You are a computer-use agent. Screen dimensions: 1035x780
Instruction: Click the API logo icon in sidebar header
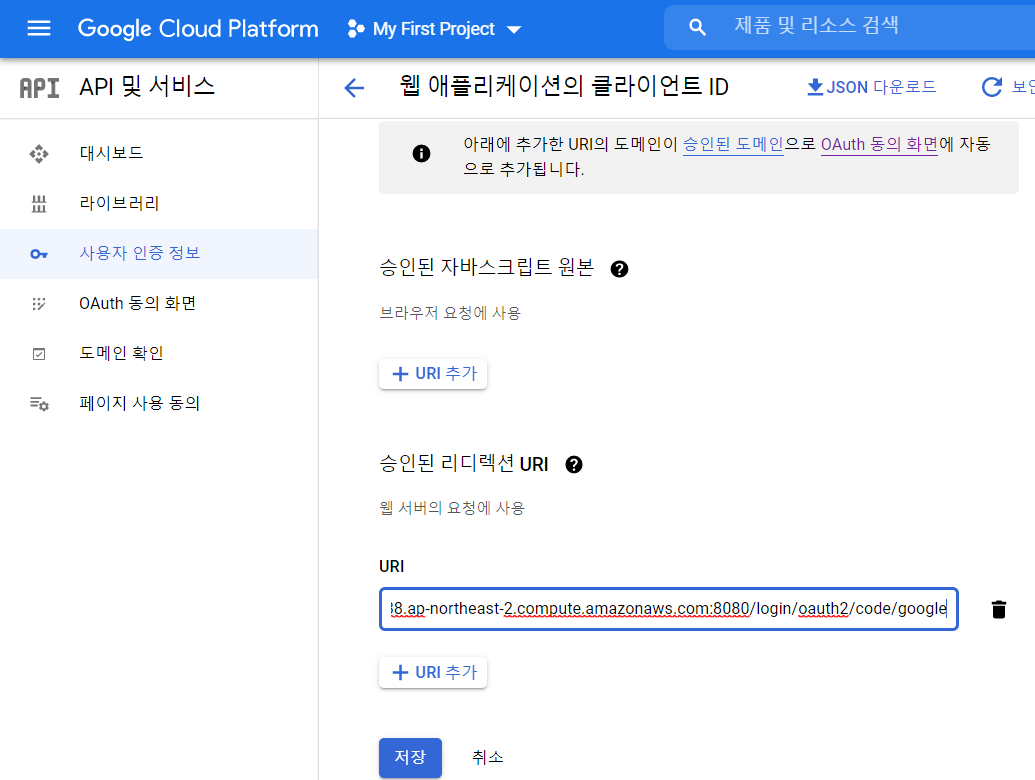click(39, 88)
